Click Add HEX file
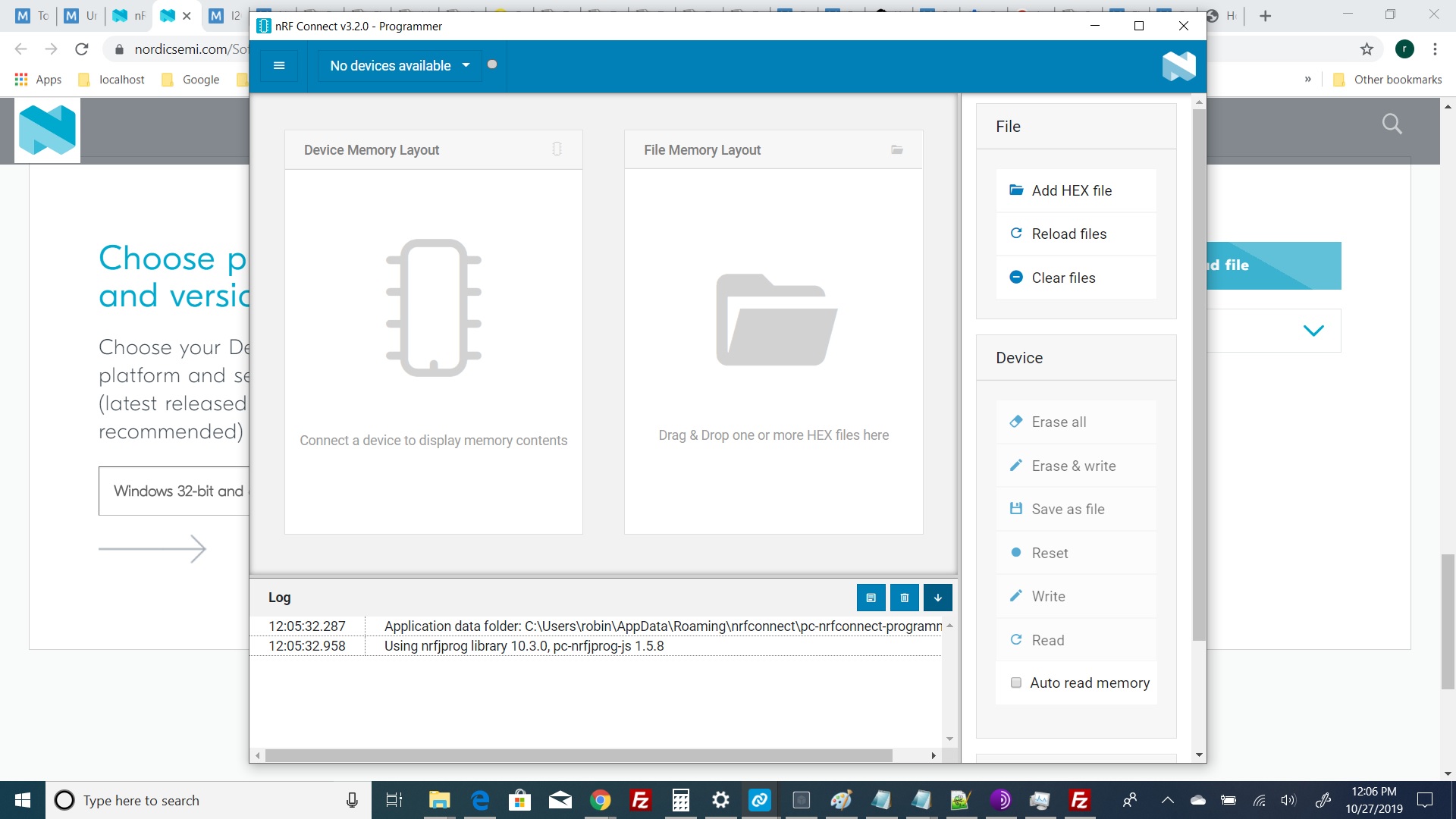This screenshot has height=819, width=1456. pos(1075,190)
